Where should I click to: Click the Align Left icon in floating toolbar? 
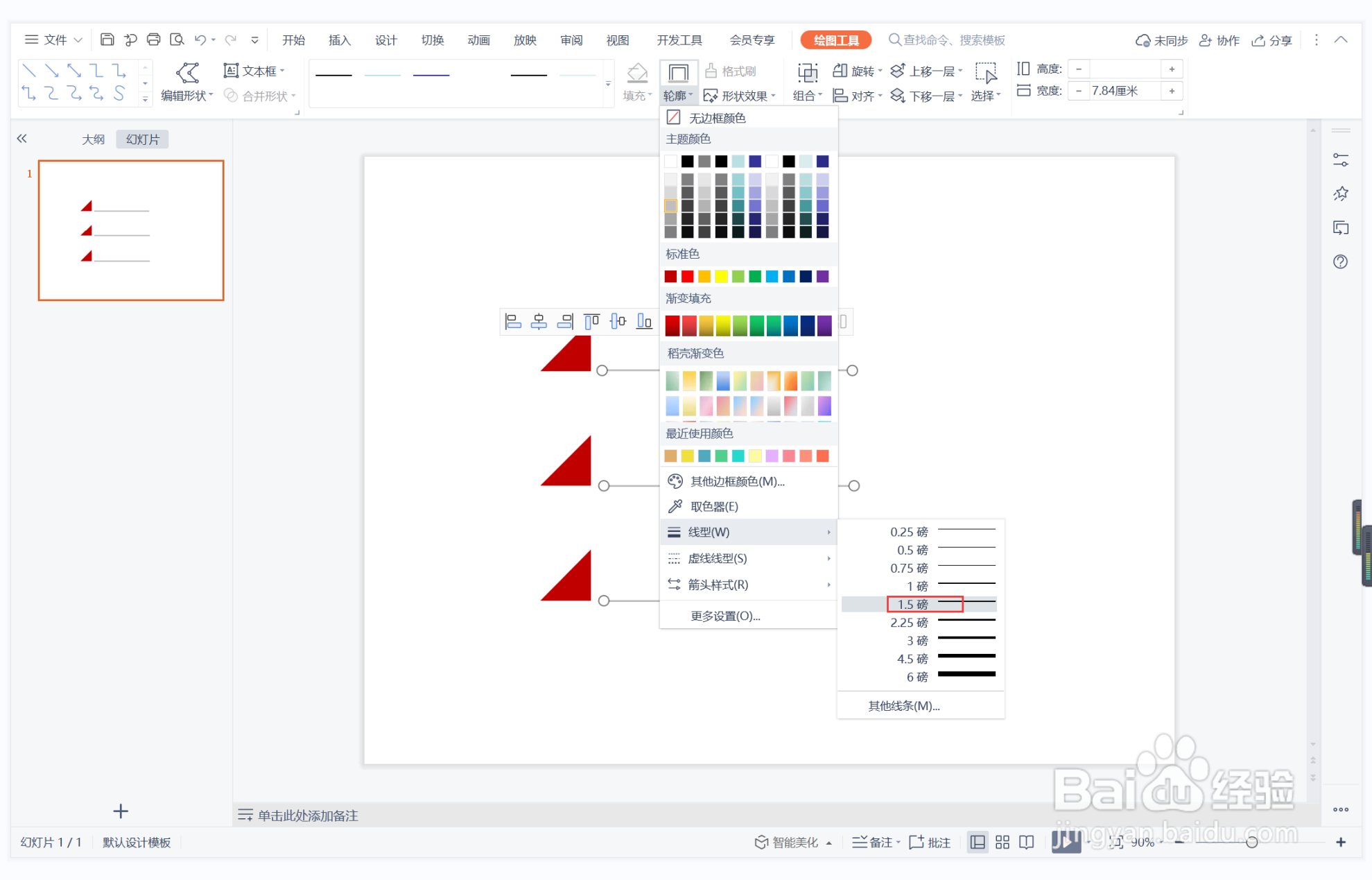513,321
